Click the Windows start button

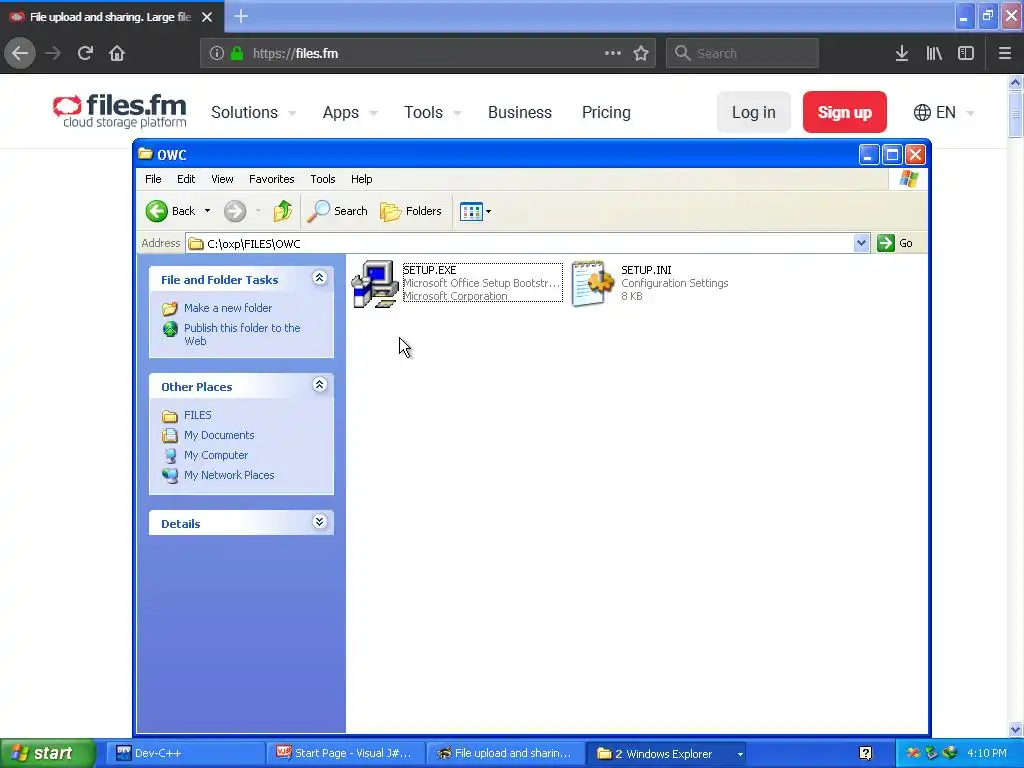(x=48, y=753)
